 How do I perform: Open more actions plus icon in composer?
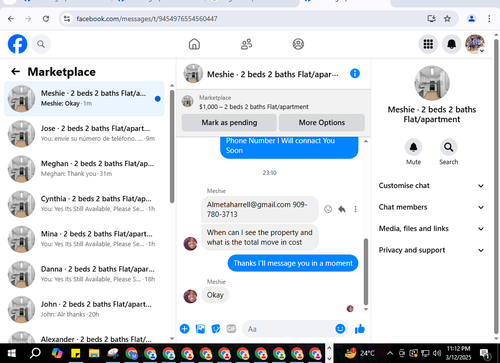(184, 329)
